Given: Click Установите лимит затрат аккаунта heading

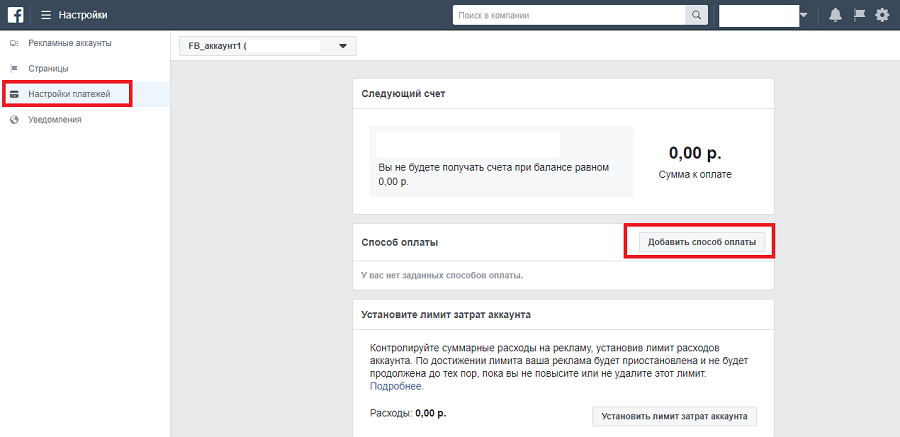Looking at the screenshot, I should [x=446, y=315].
